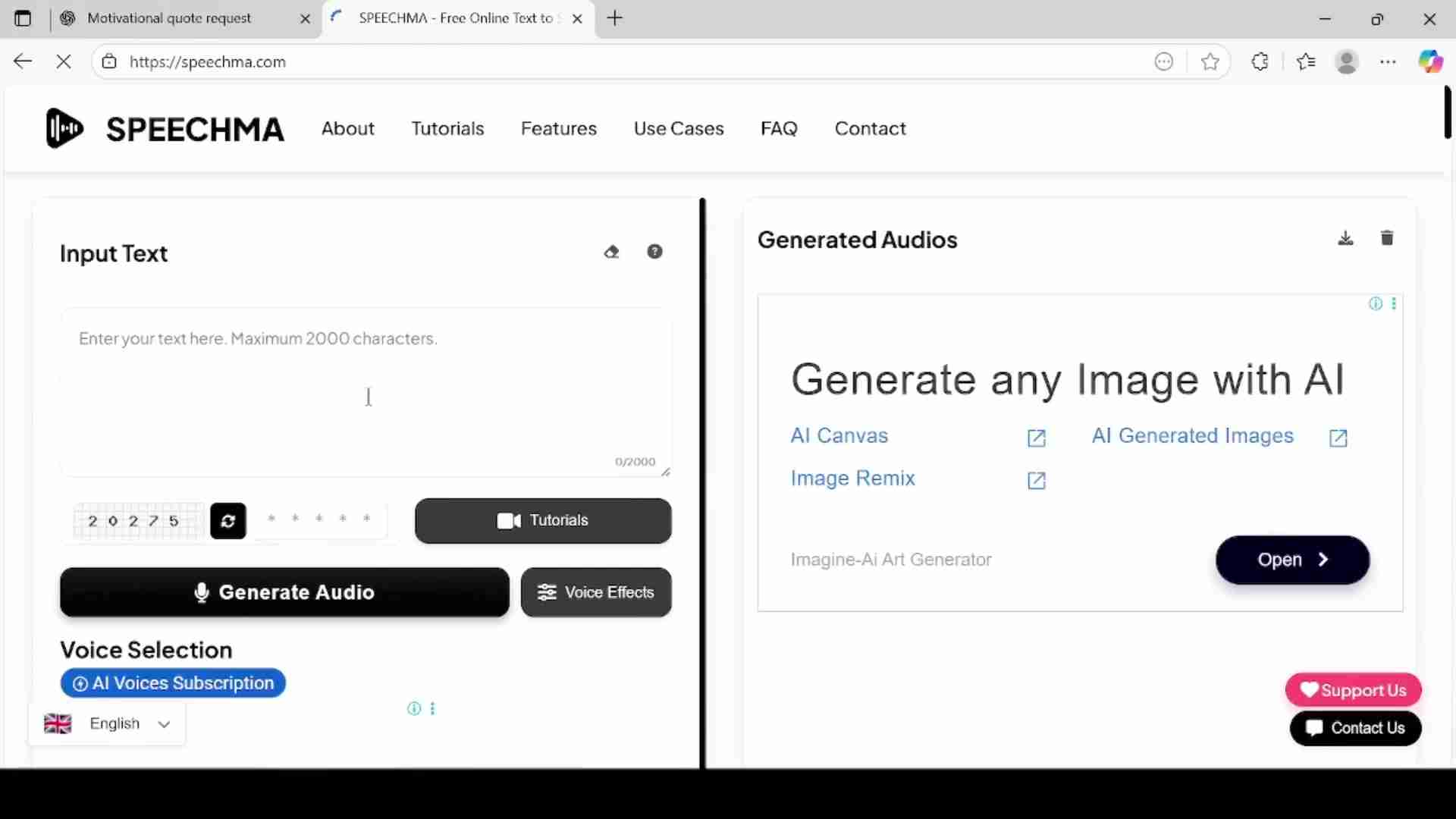Open the Image Remix link
This screenshot has width=1456, height=819.
(853, 479)
